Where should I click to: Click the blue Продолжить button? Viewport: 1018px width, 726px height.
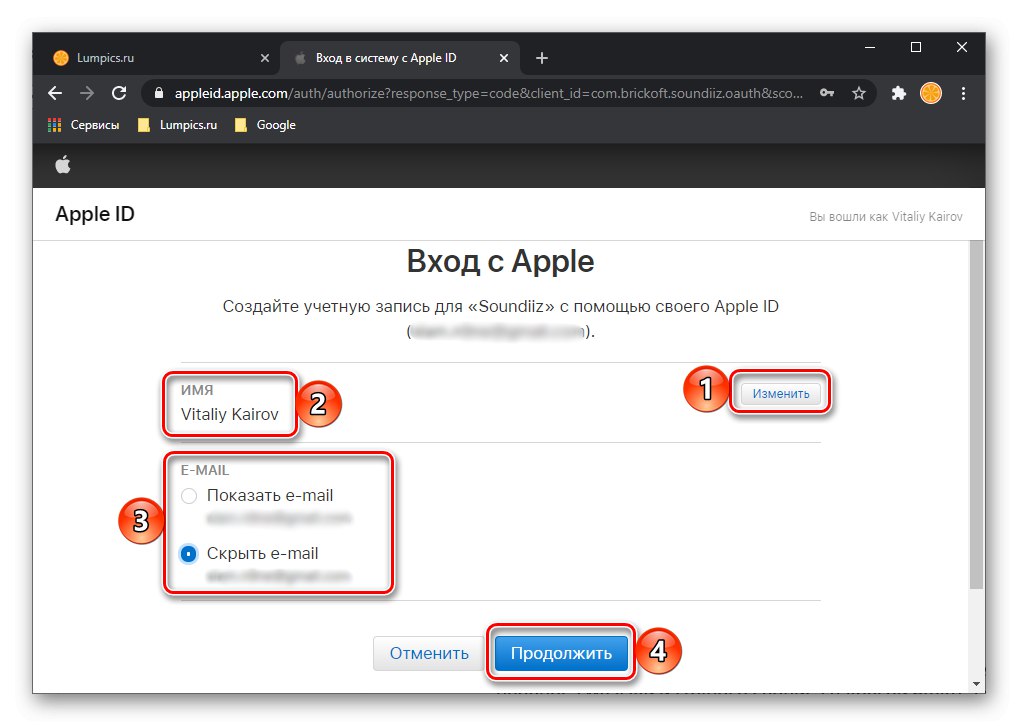[x=562, y=653]
